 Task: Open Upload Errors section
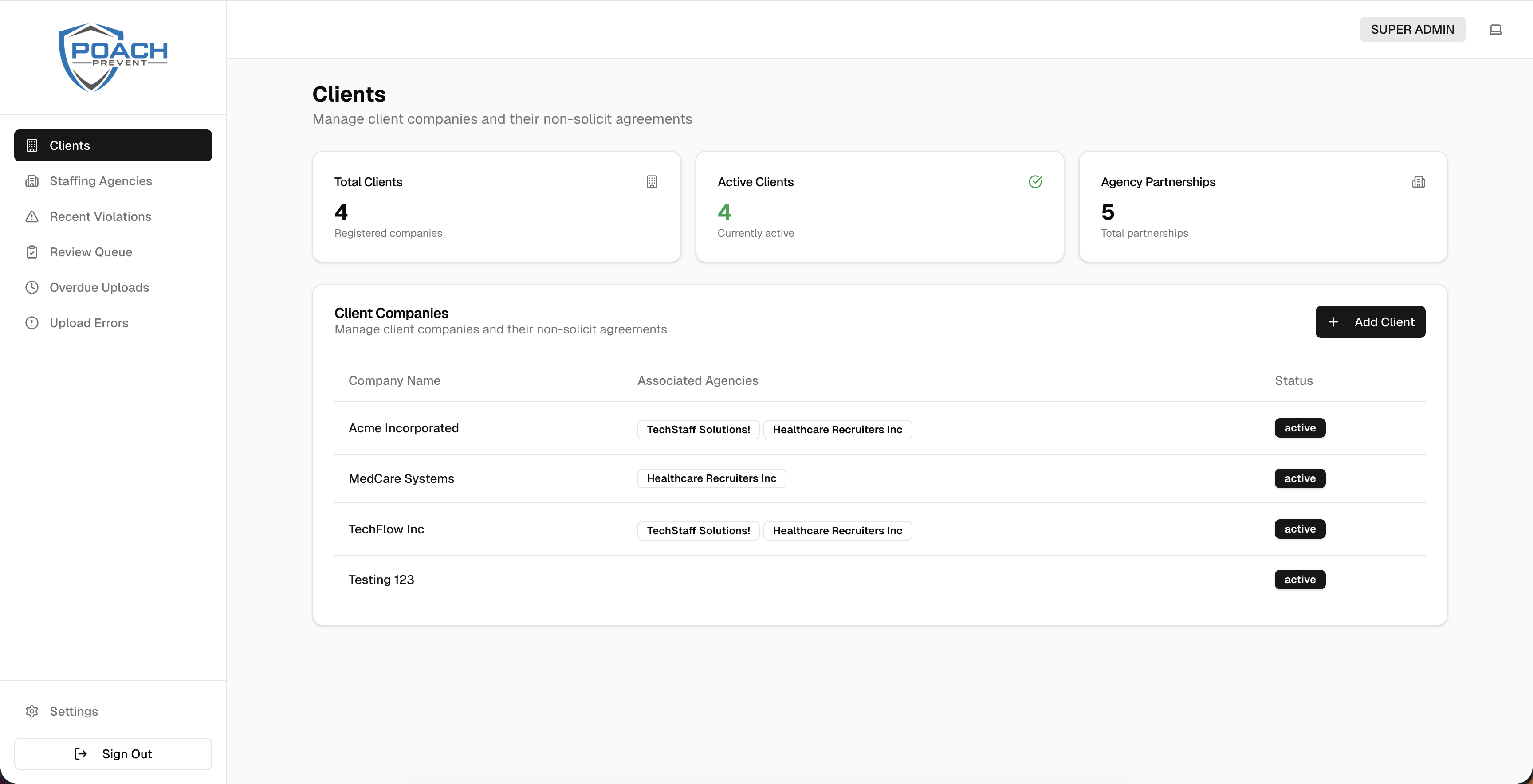[x=89, y=323]
